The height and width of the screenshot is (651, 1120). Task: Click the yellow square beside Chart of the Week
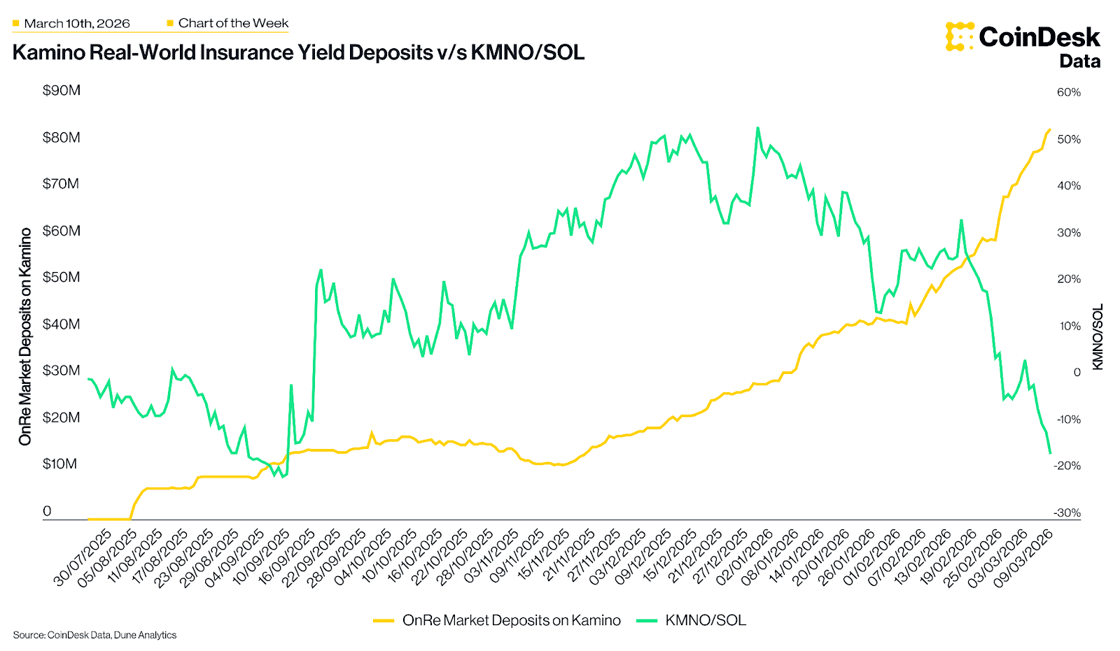point(169,22)
